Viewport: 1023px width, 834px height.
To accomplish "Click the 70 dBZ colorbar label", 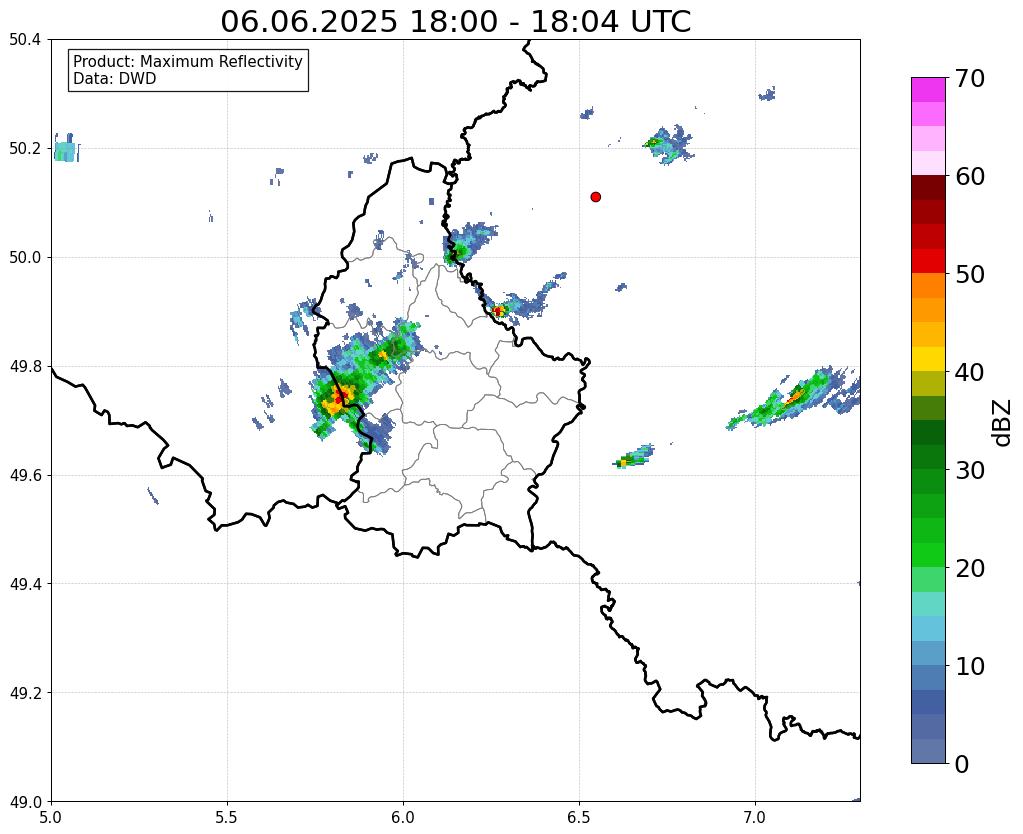I will point(970,78).
